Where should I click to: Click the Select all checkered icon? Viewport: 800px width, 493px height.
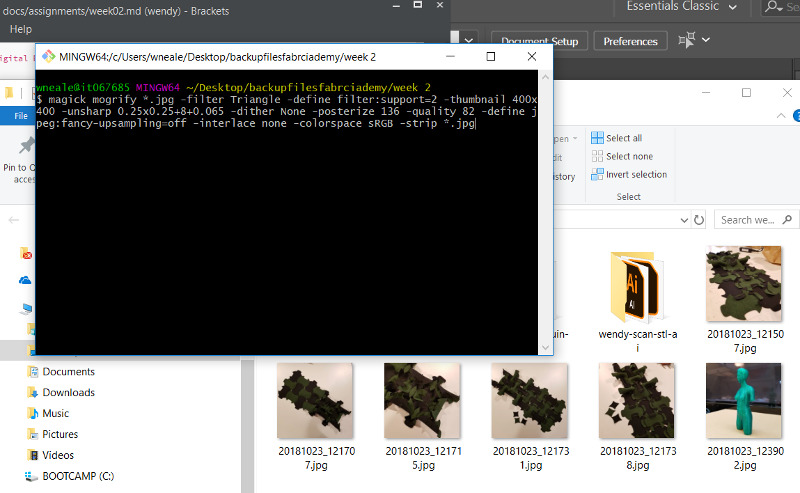[597, 138]
